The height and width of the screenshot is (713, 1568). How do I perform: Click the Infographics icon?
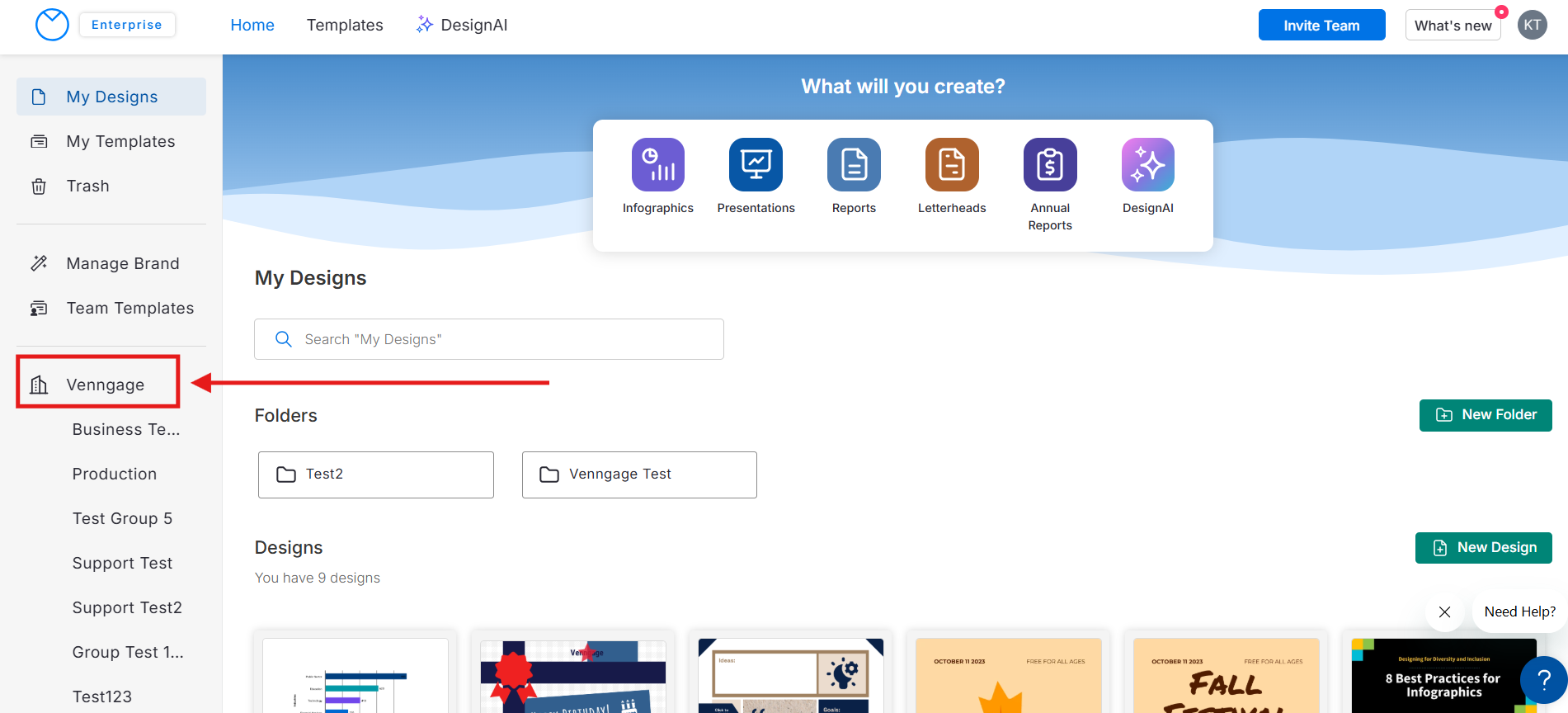click(657, 164)
